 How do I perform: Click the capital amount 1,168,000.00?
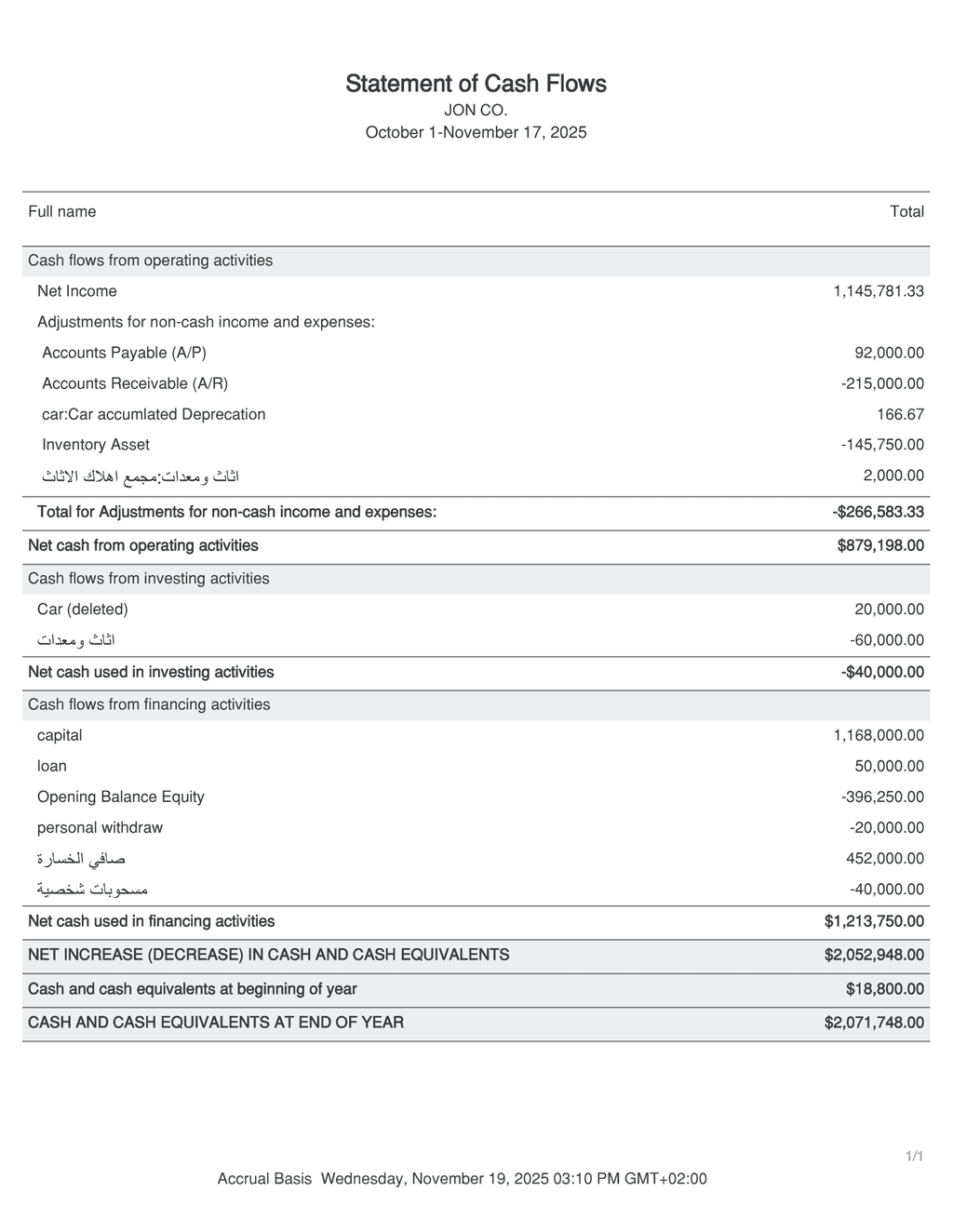pyautogui.click(x=878, y=735)
